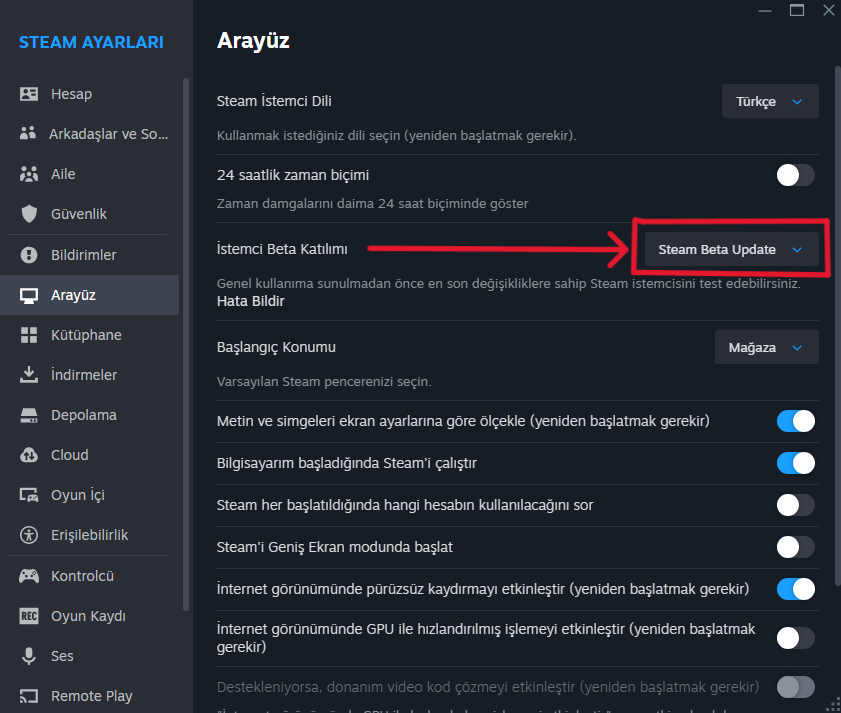The height and width of the screenshot is (713, 841).
Task: Open İndirmeler settings section
Action: (90, 374)
